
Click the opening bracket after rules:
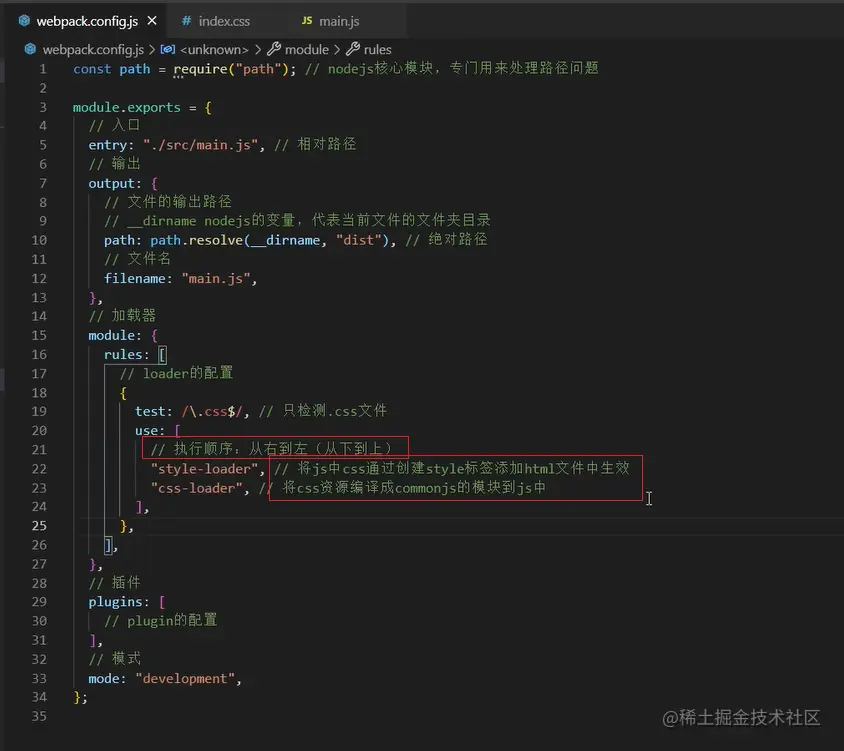coord(162,355)
